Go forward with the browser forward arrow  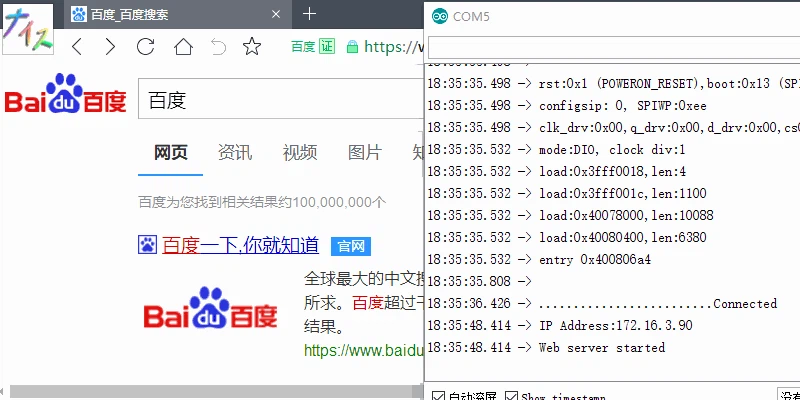110,47
